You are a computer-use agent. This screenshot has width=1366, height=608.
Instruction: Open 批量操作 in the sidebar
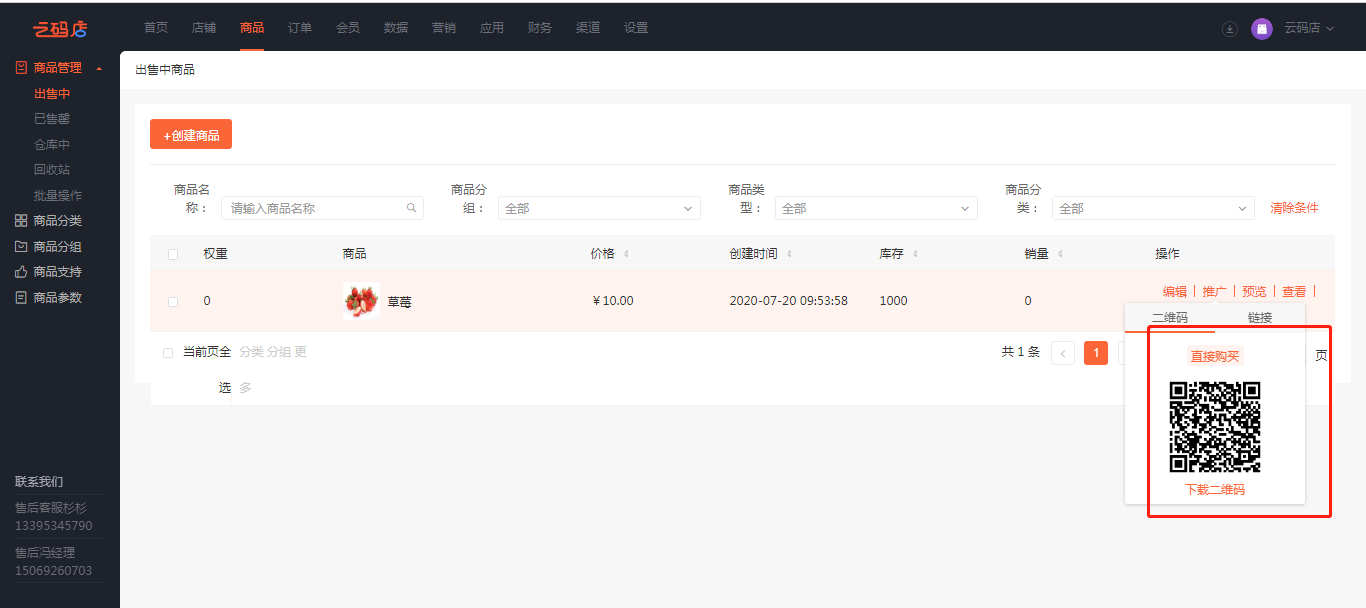[58, 196]
